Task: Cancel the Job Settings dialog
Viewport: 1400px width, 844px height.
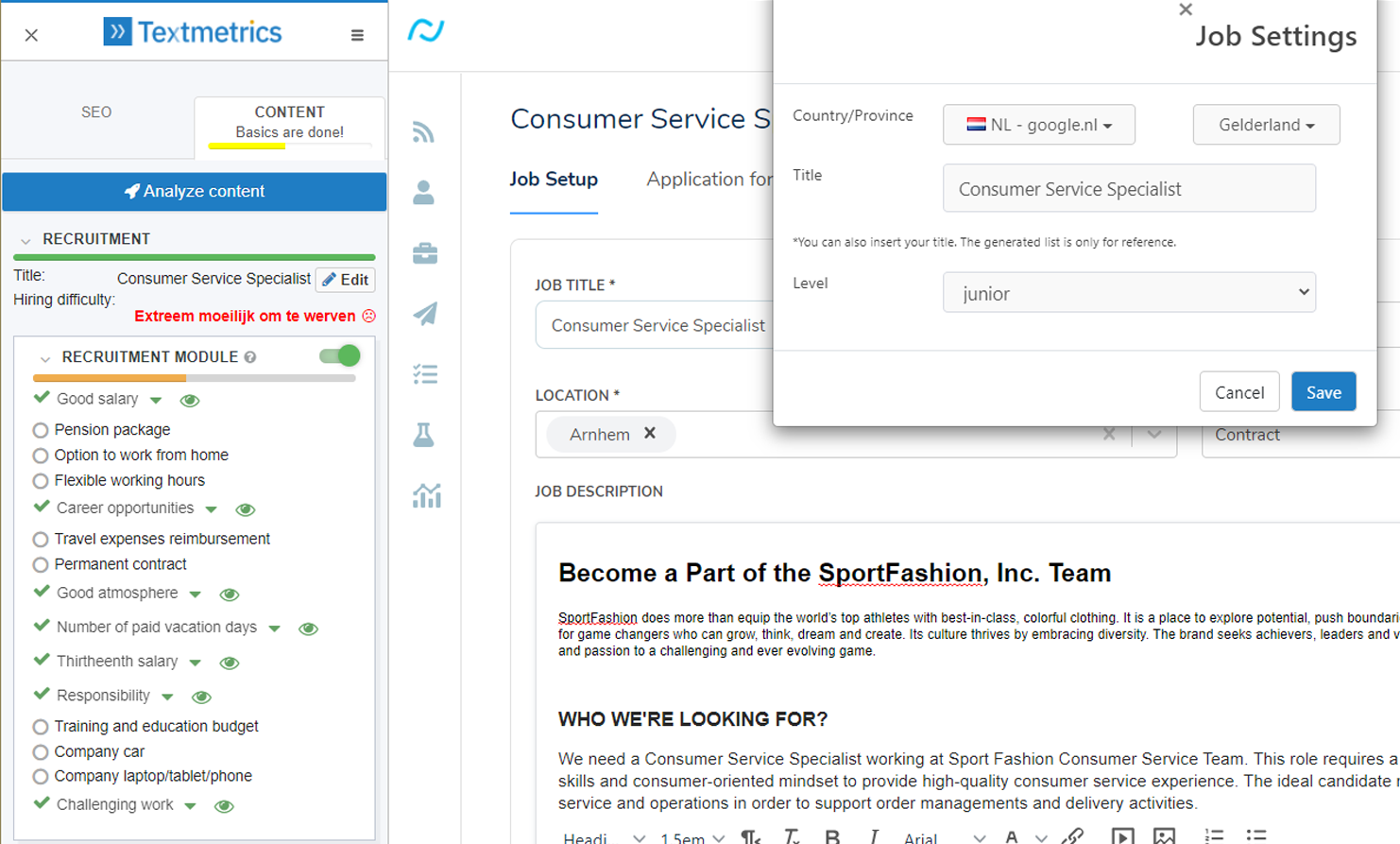Action: coord(1239,392)
